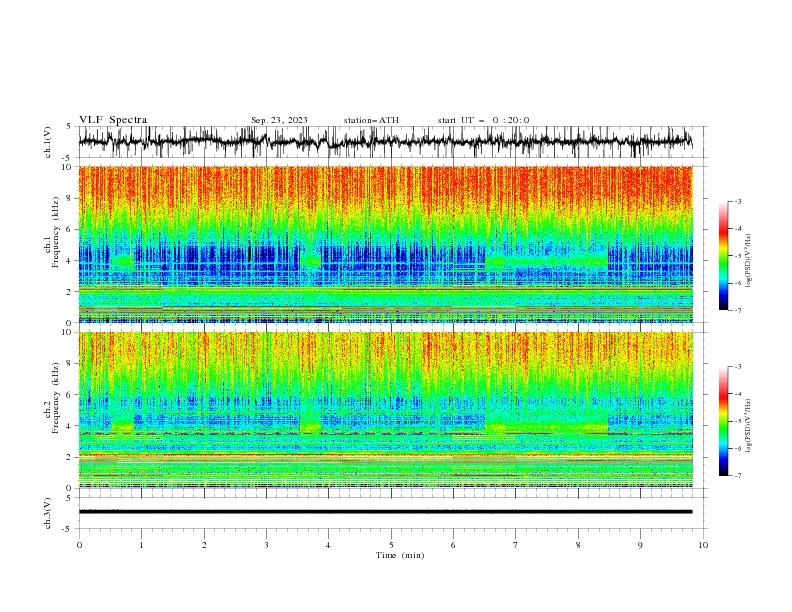The height and width of the screenshot is (612, 792).
Task: Click the time axis tick '3'
Action: pos(266,545)
